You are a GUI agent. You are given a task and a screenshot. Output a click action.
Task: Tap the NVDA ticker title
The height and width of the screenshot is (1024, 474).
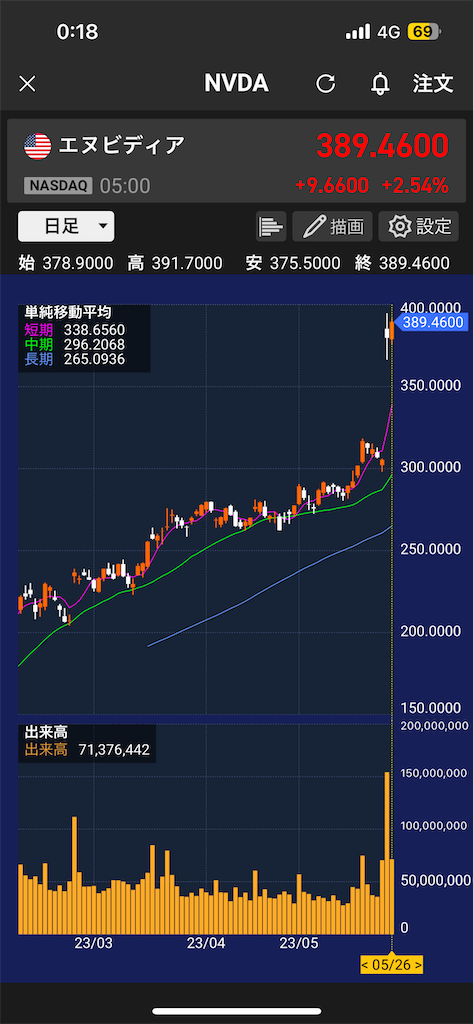(x=236, y=84)
